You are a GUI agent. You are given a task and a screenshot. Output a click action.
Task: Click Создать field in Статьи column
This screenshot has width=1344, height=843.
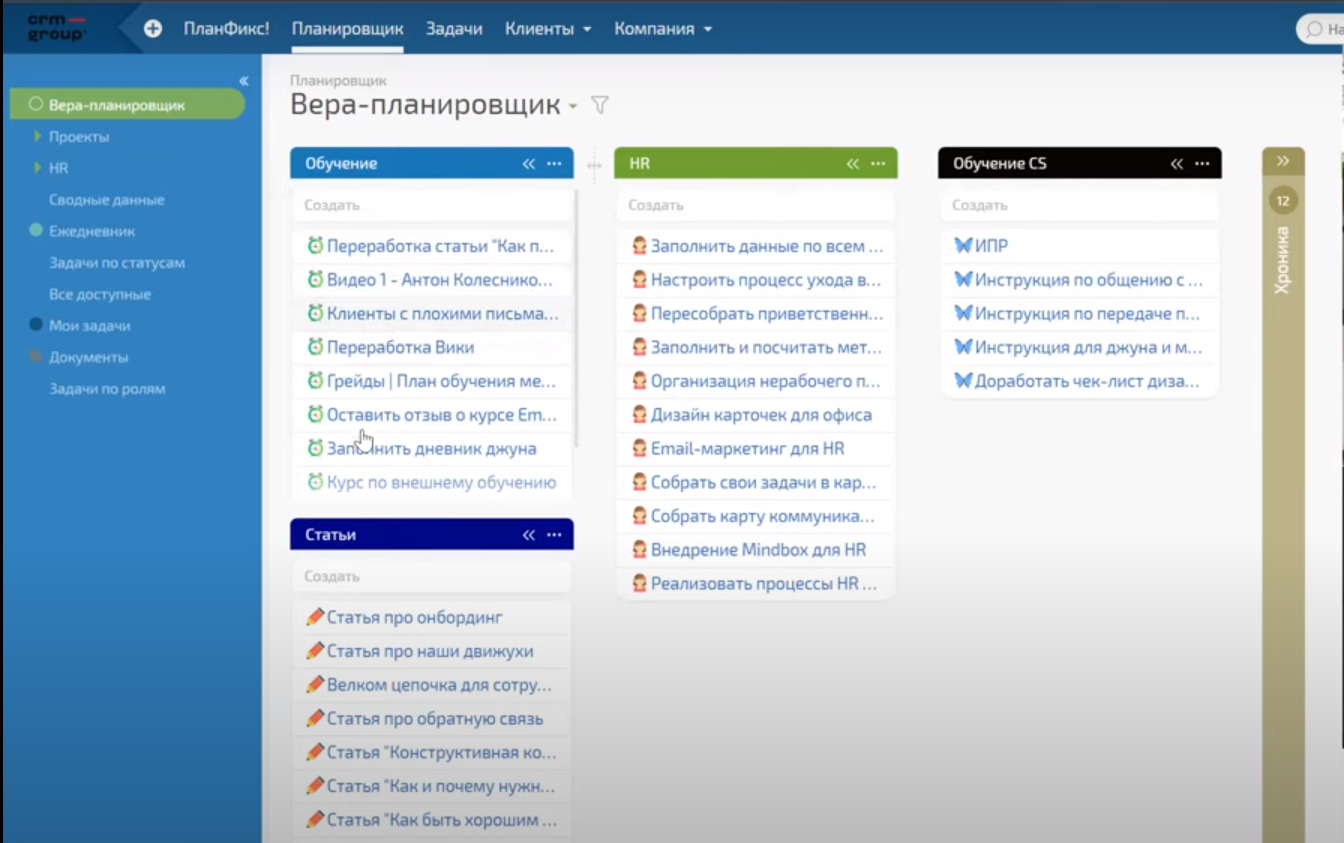pos(433,576)
